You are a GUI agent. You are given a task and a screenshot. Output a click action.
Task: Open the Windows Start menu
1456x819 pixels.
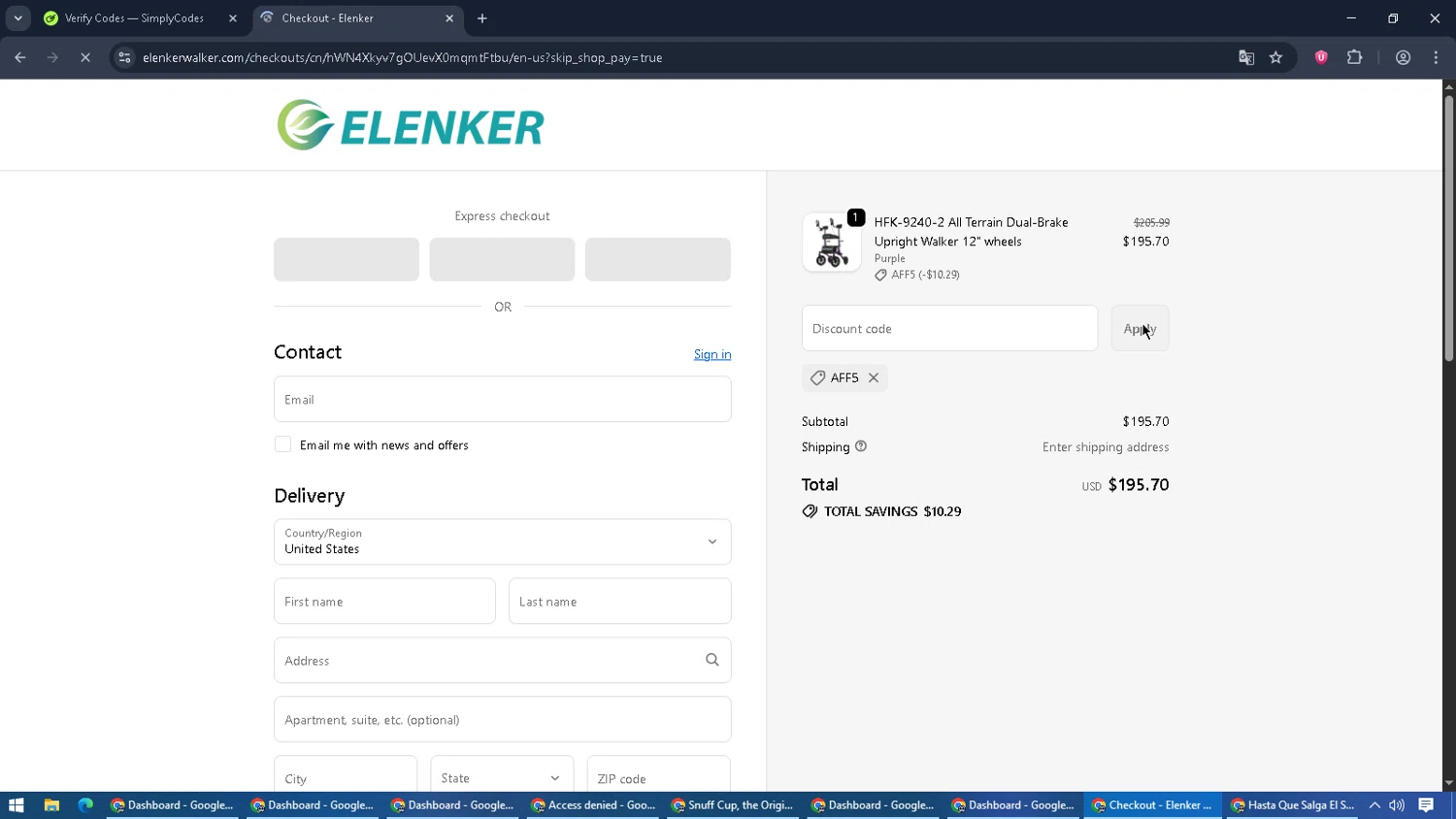[x=16, y=804]
